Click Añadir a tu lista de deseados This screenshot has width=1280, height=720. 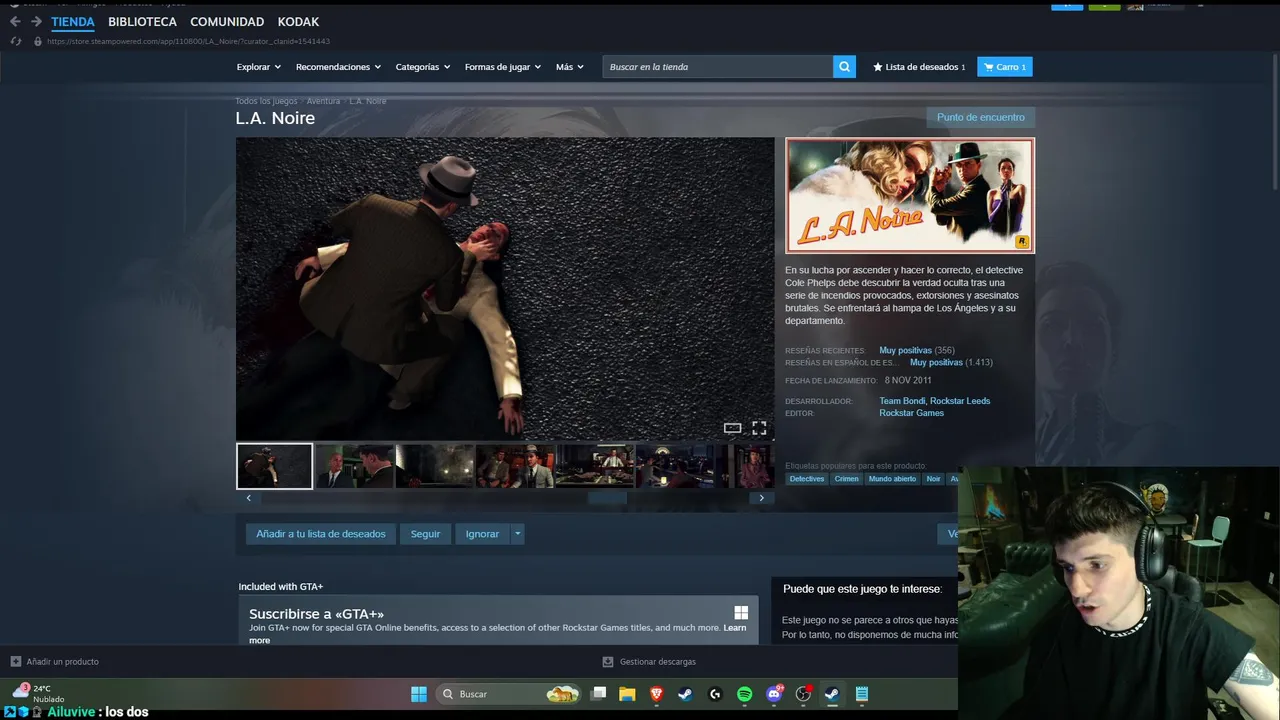tap(321, 534)
